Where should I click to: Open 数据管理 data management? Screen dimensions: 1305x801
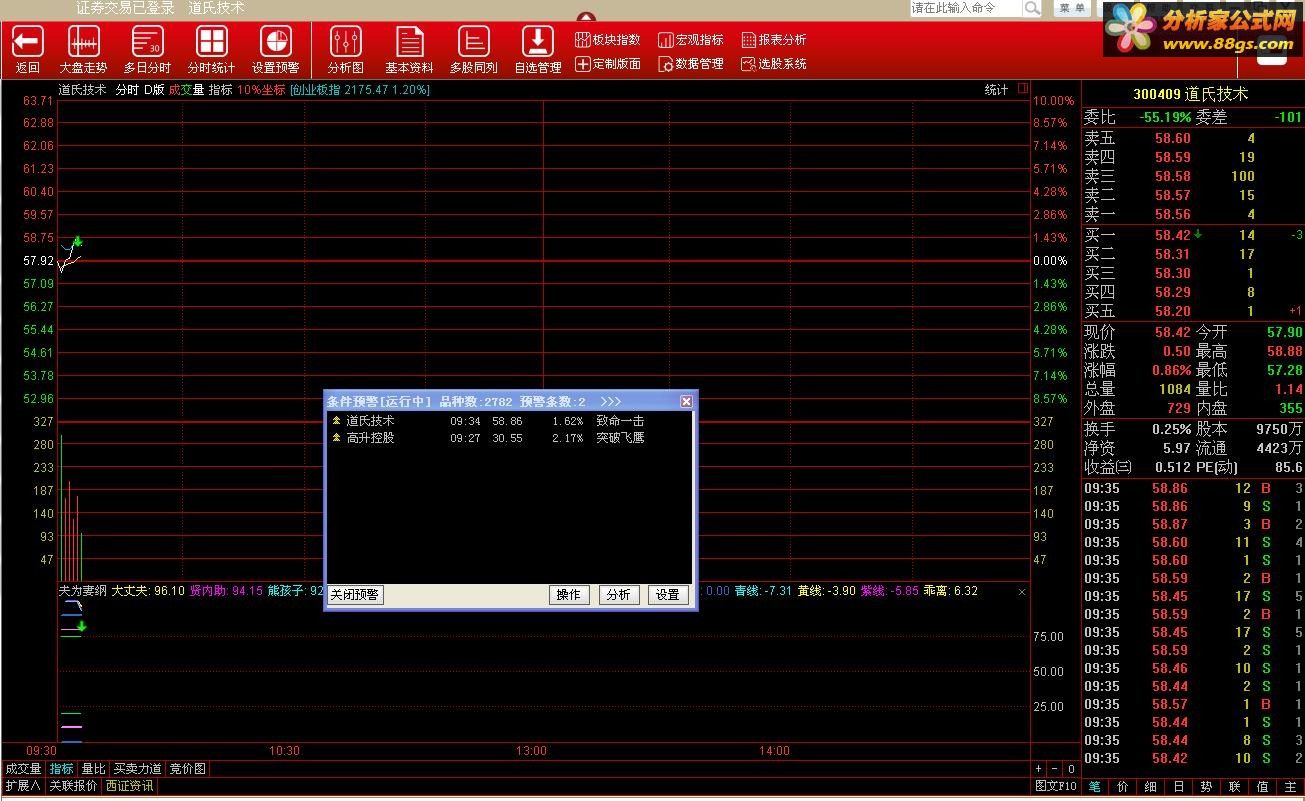coord(691,64)
